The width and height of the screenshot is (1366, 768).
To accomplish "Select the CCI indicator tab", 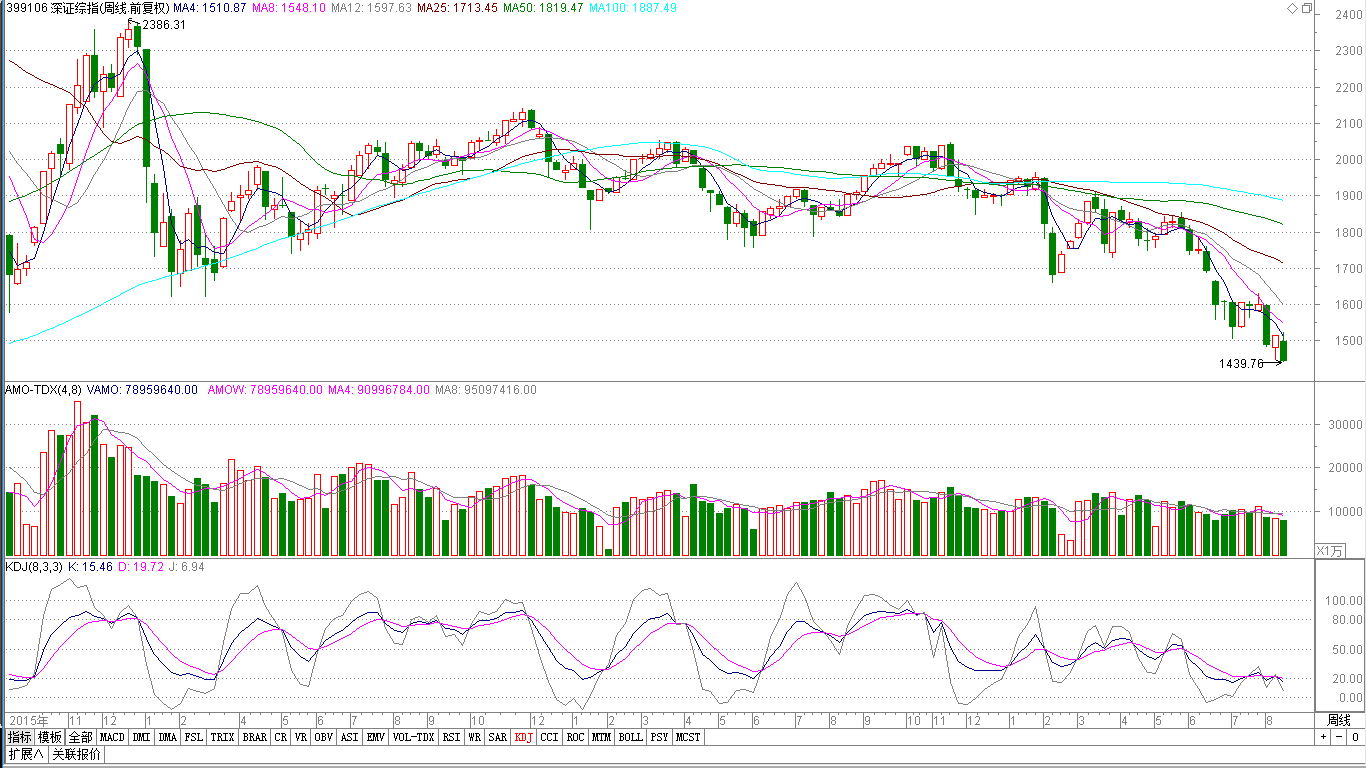I will coord(549,737).
